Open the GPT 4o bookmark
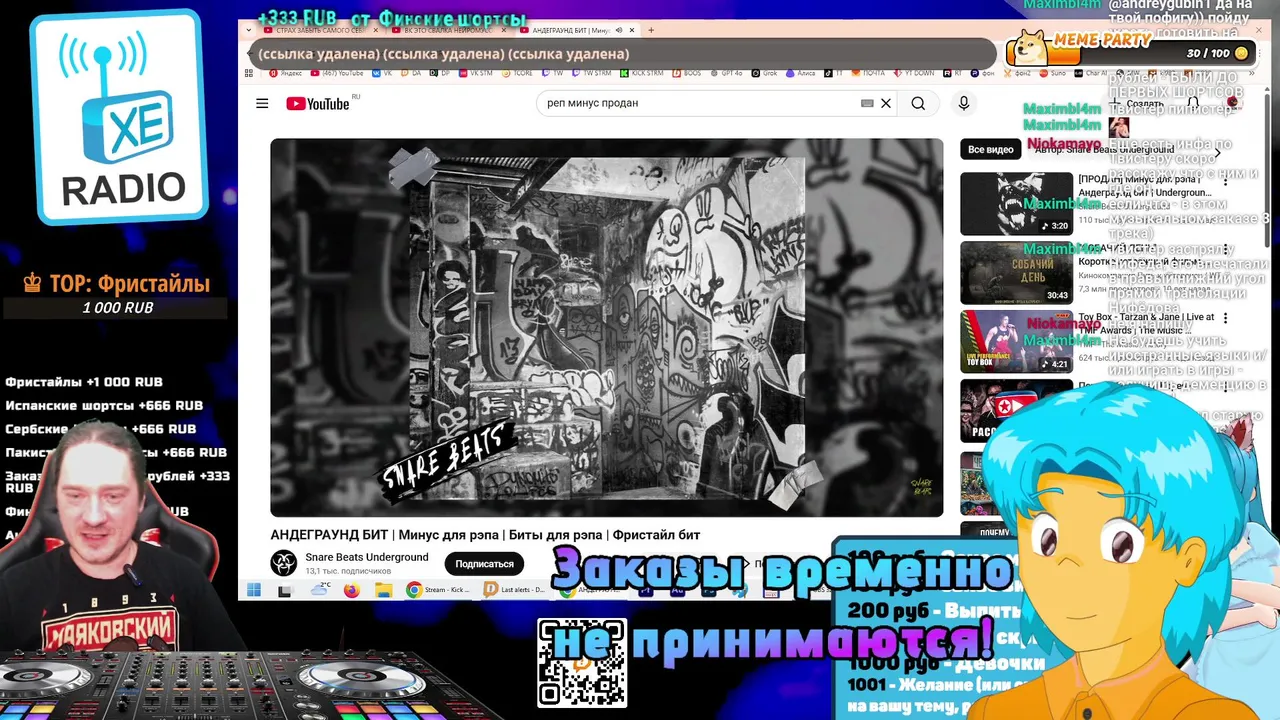 tap(725, 73)
